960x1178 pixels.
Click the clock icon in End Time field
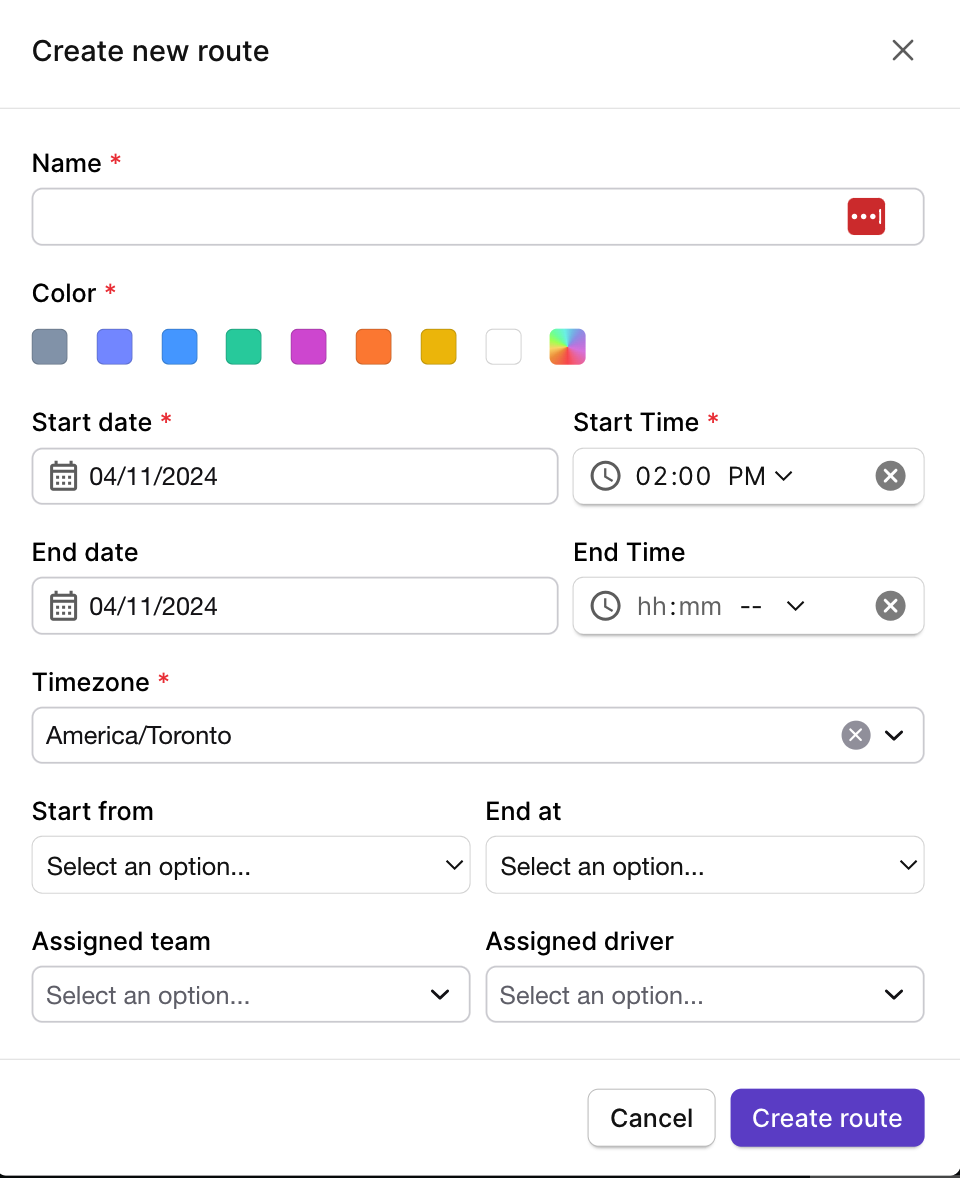[x=605, y=606]
